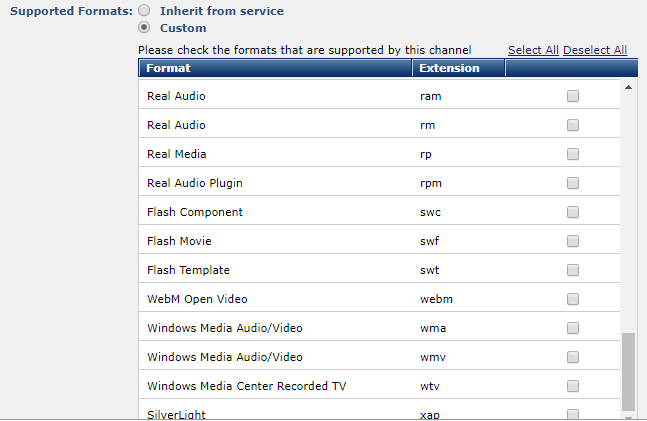Click the Select All link
Viewport: 647px width, 421px height.
point(533,50)
